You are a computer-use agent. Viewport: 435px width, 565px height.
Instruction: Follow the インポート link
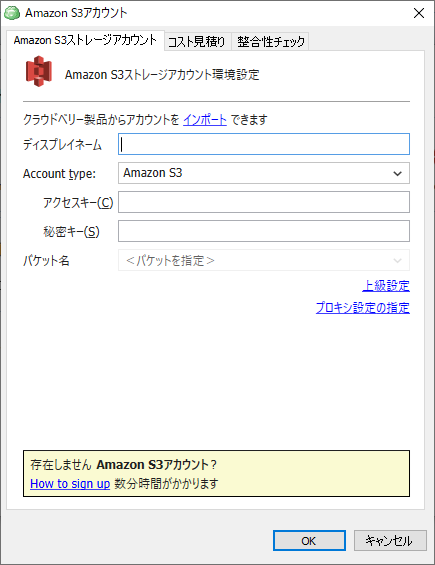(205, 120)
